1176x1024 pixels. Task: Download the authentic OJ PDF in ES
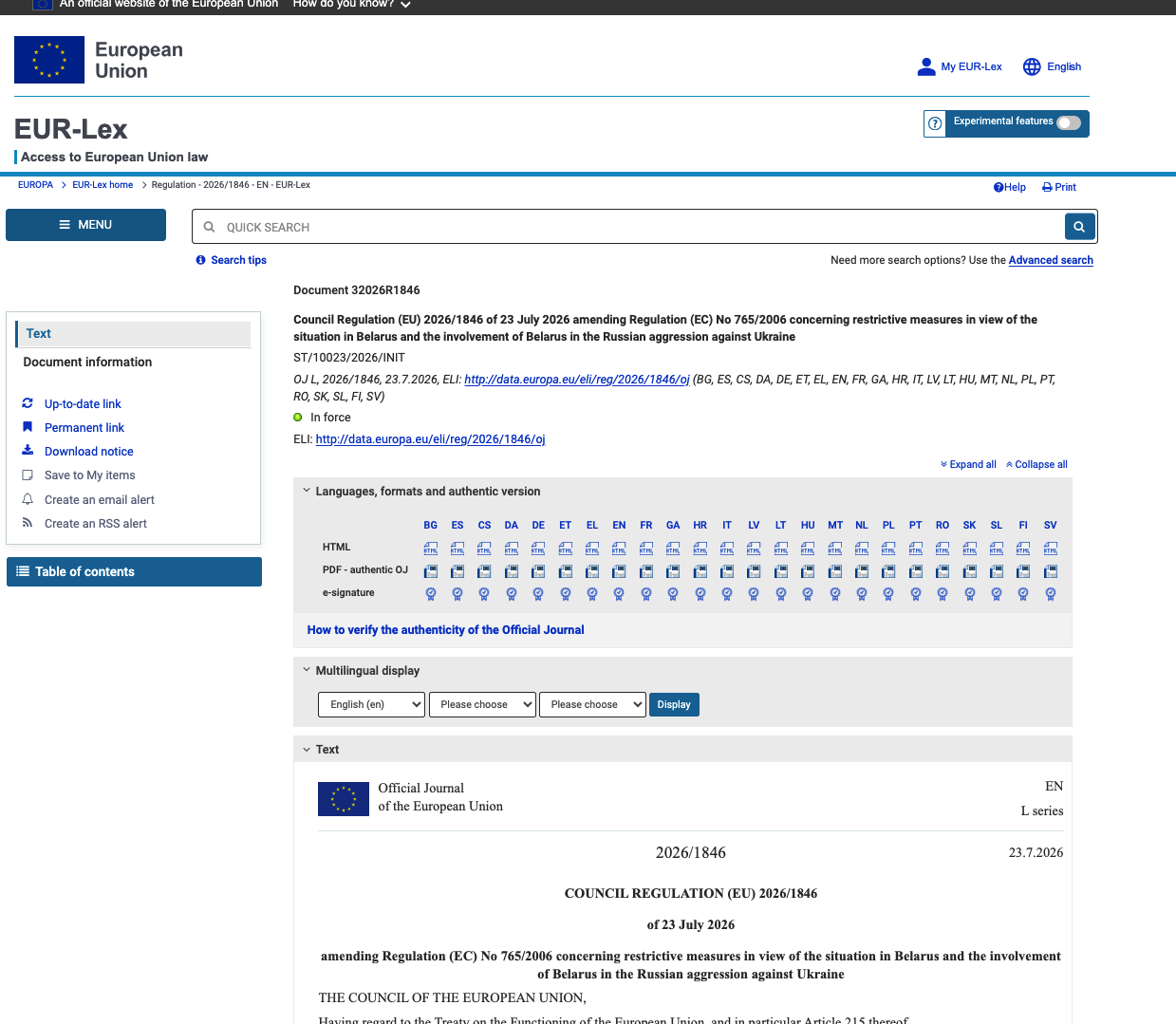click(x=457, y=571)
